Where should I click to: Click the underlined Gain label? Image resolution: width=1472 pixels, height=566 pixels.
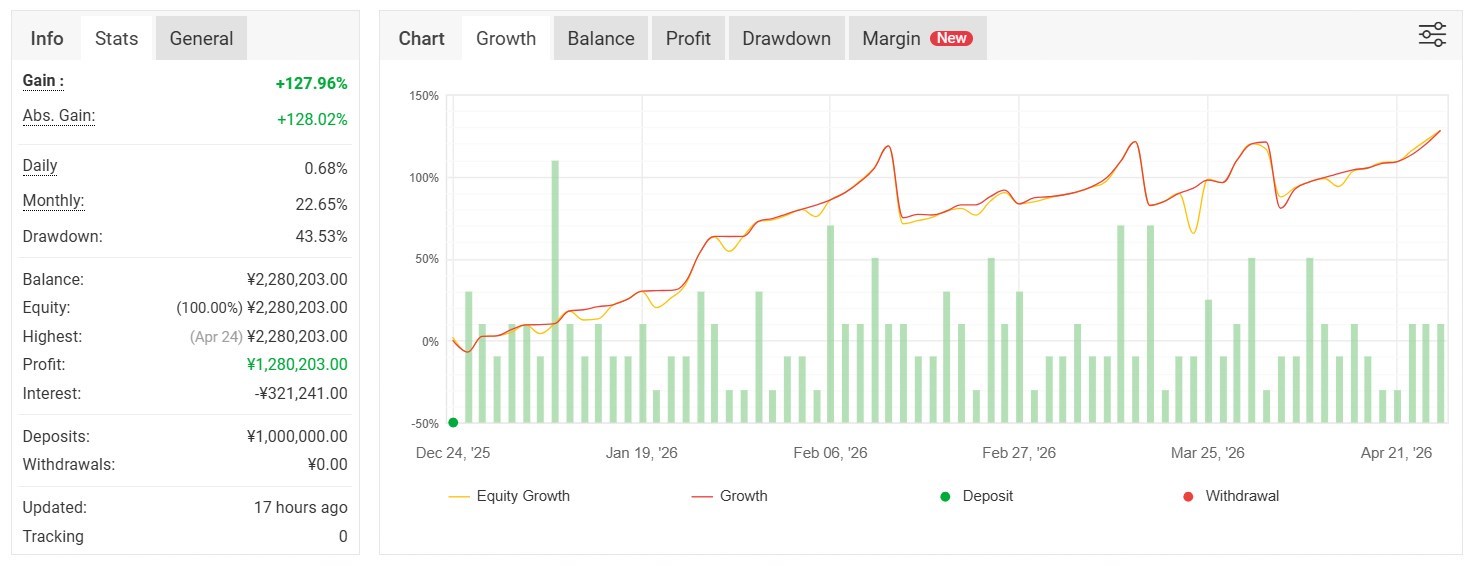pos(43,81)
